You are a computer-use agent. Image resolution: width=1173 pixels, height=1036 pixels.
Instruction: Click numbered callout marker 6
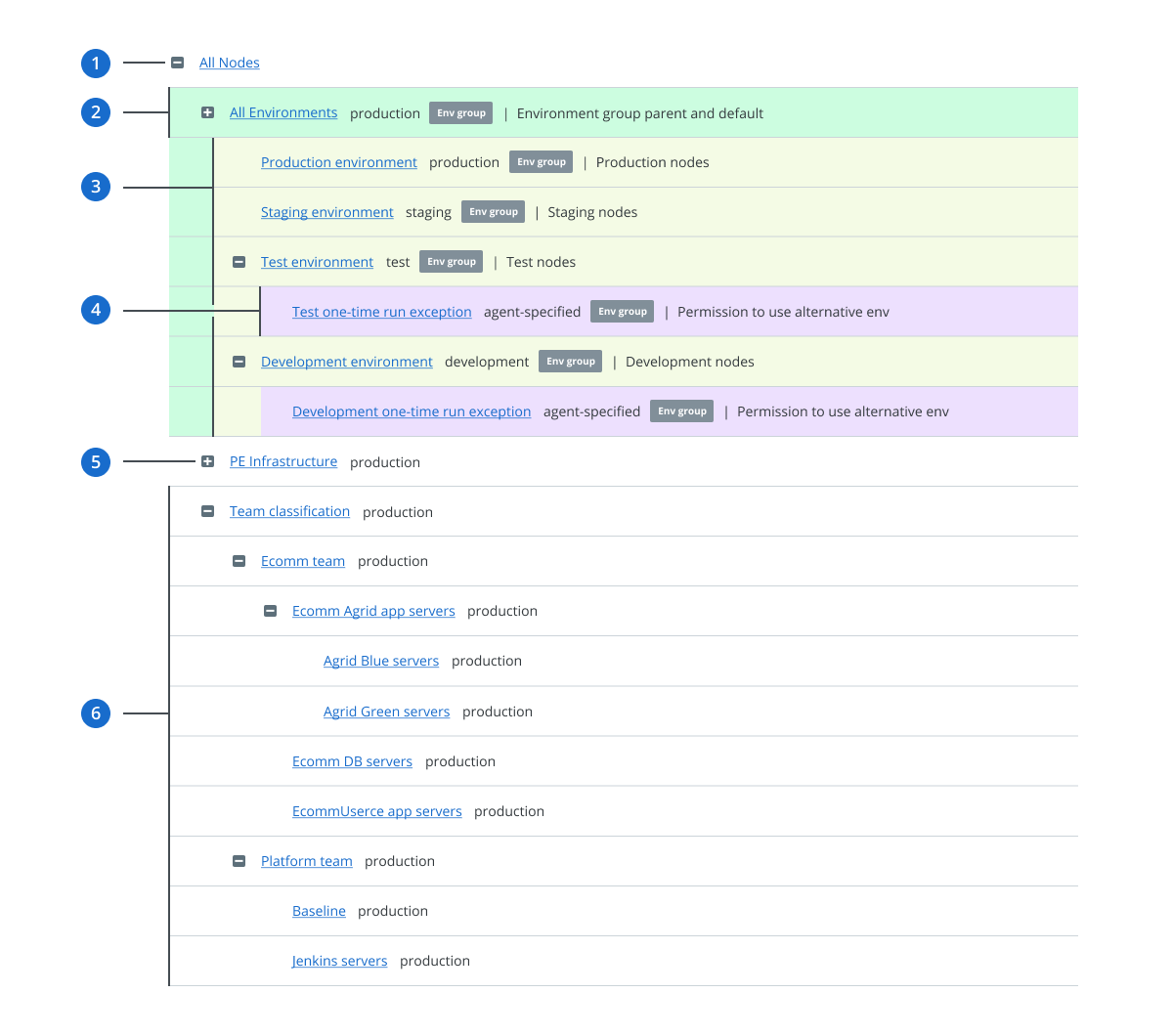95,712
